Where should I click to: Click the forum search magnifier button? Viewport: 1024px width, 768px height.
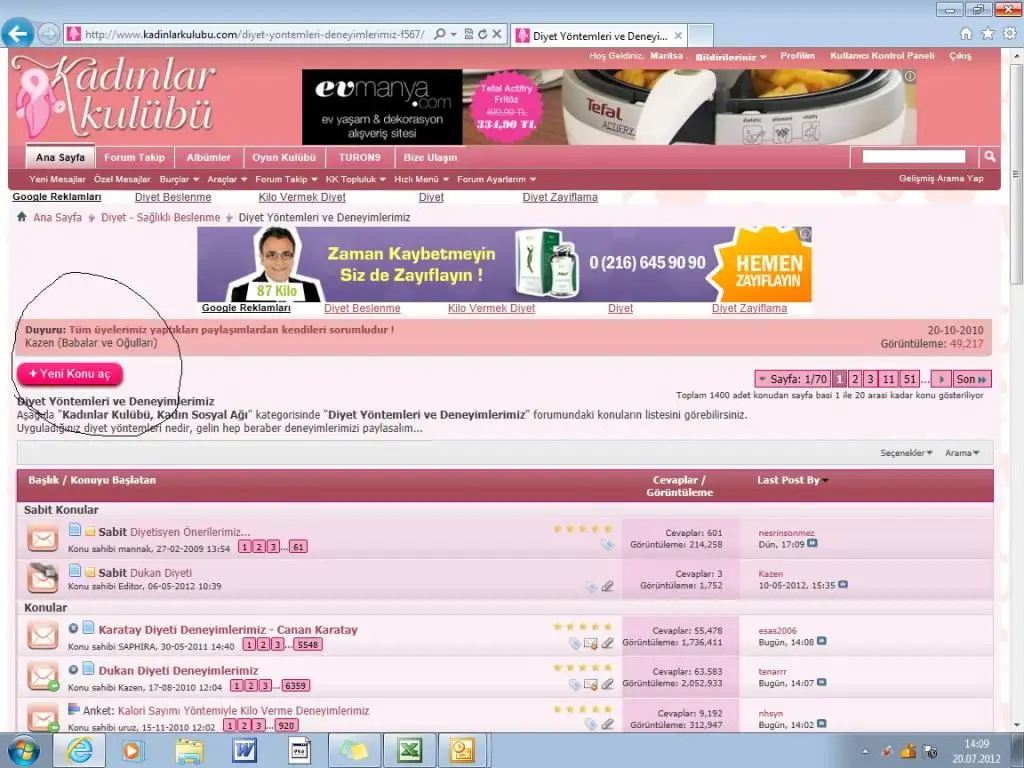point(989,157)
